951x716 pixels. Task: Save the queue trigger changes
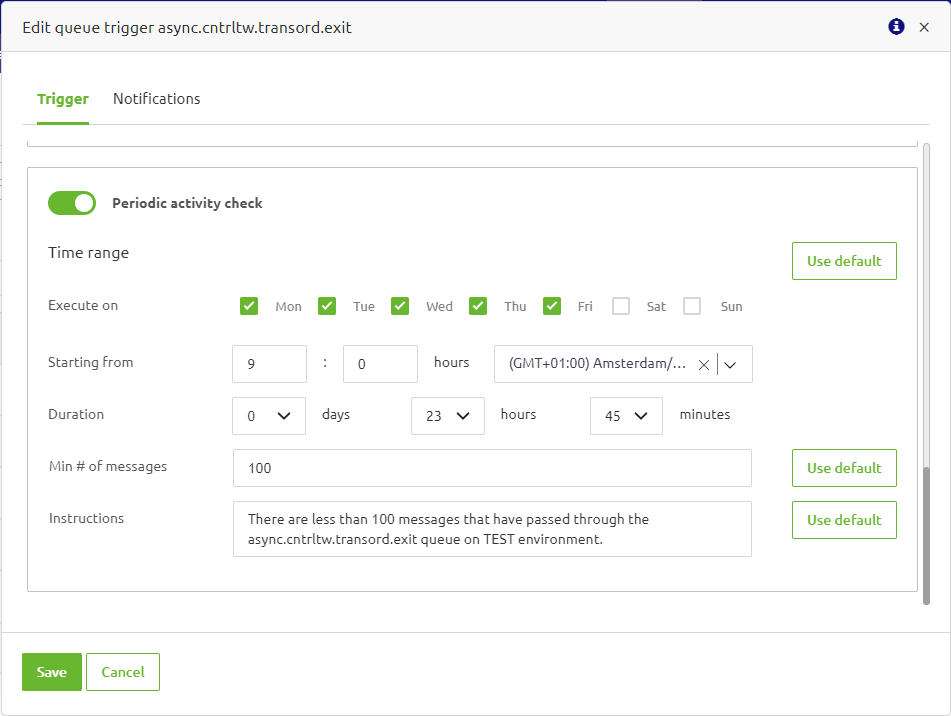(x=51, y=671)
